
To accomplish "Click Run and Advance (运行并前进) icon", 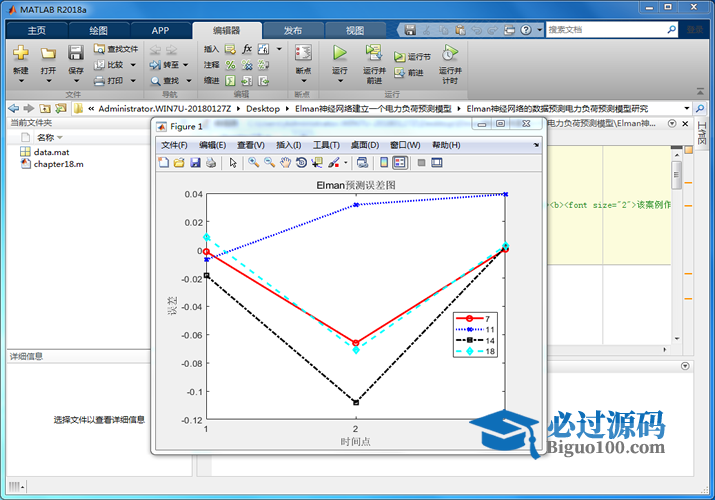I will [374, 52].
